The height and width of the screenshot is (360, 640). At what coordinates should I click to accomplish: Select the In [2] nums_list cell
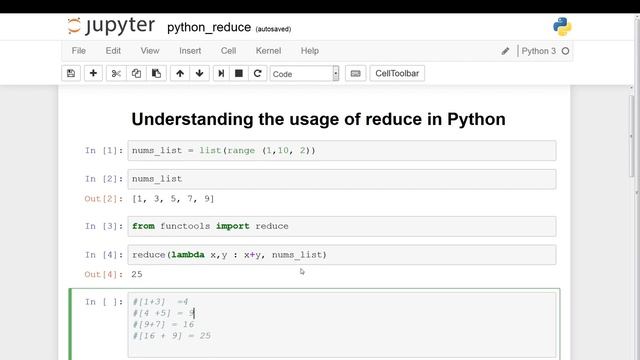pyautogui.click(x=342, y=179)
